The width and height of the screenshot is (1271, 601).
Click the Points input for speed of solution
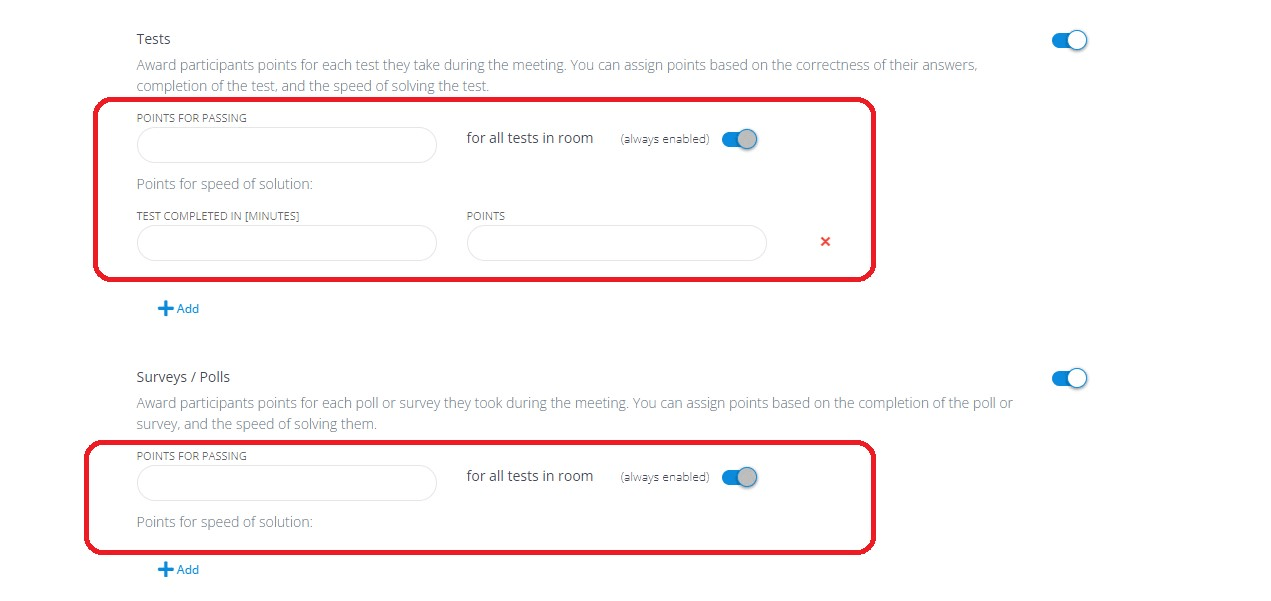(616, 243)
